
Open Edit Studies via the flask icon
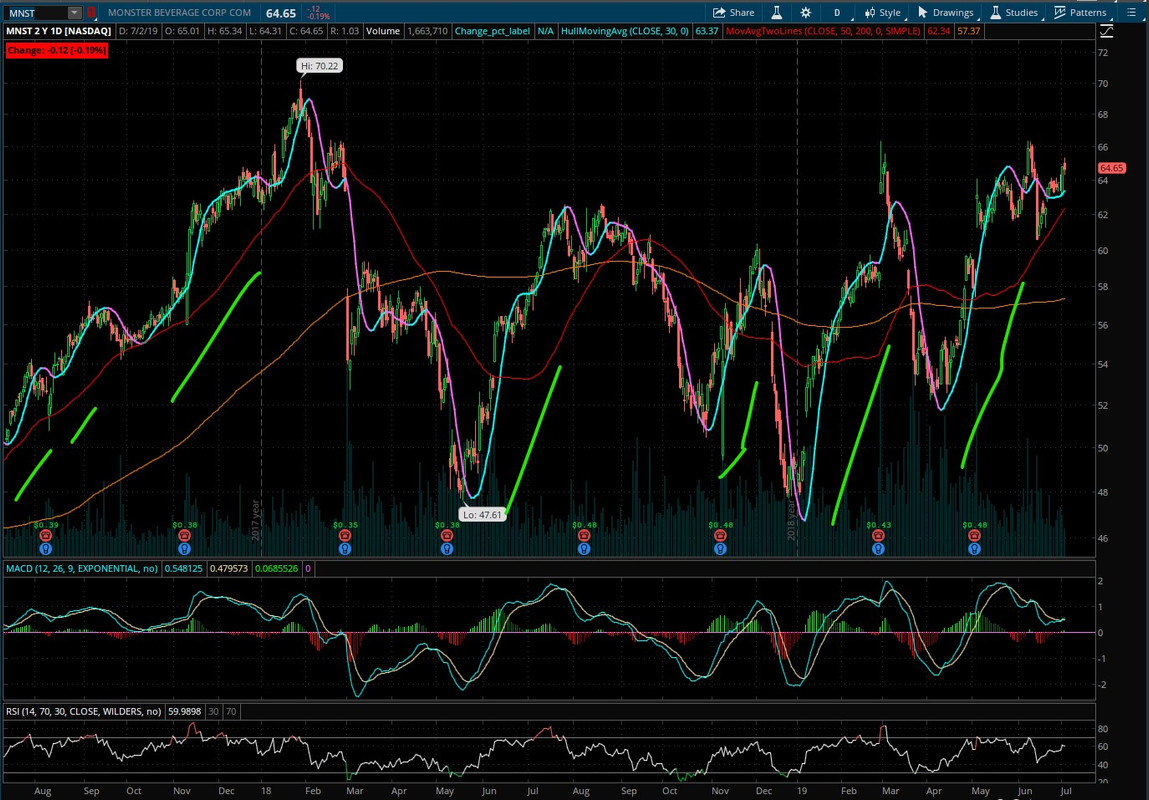pyautogui.click(x=776, y=12)
